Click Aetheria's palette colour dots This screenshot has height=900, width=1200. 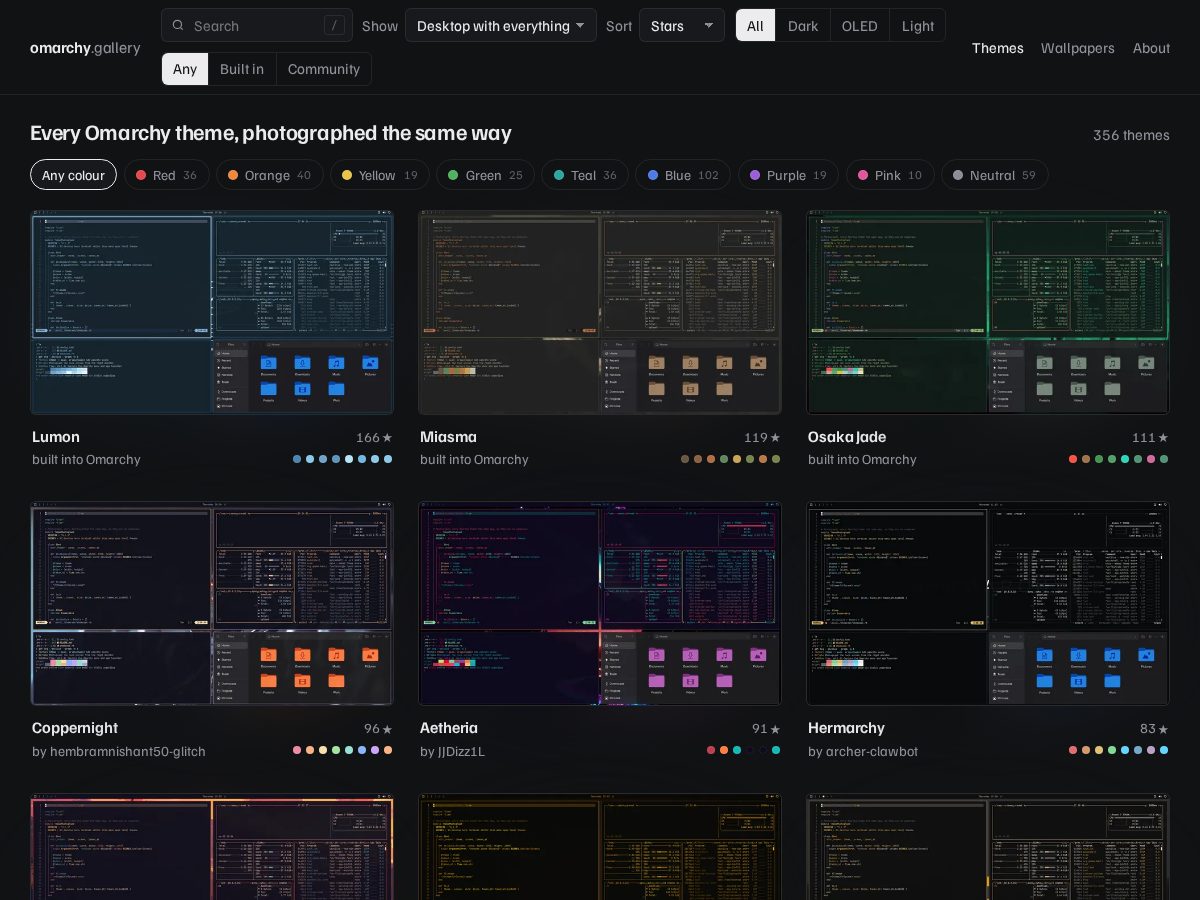743,750
